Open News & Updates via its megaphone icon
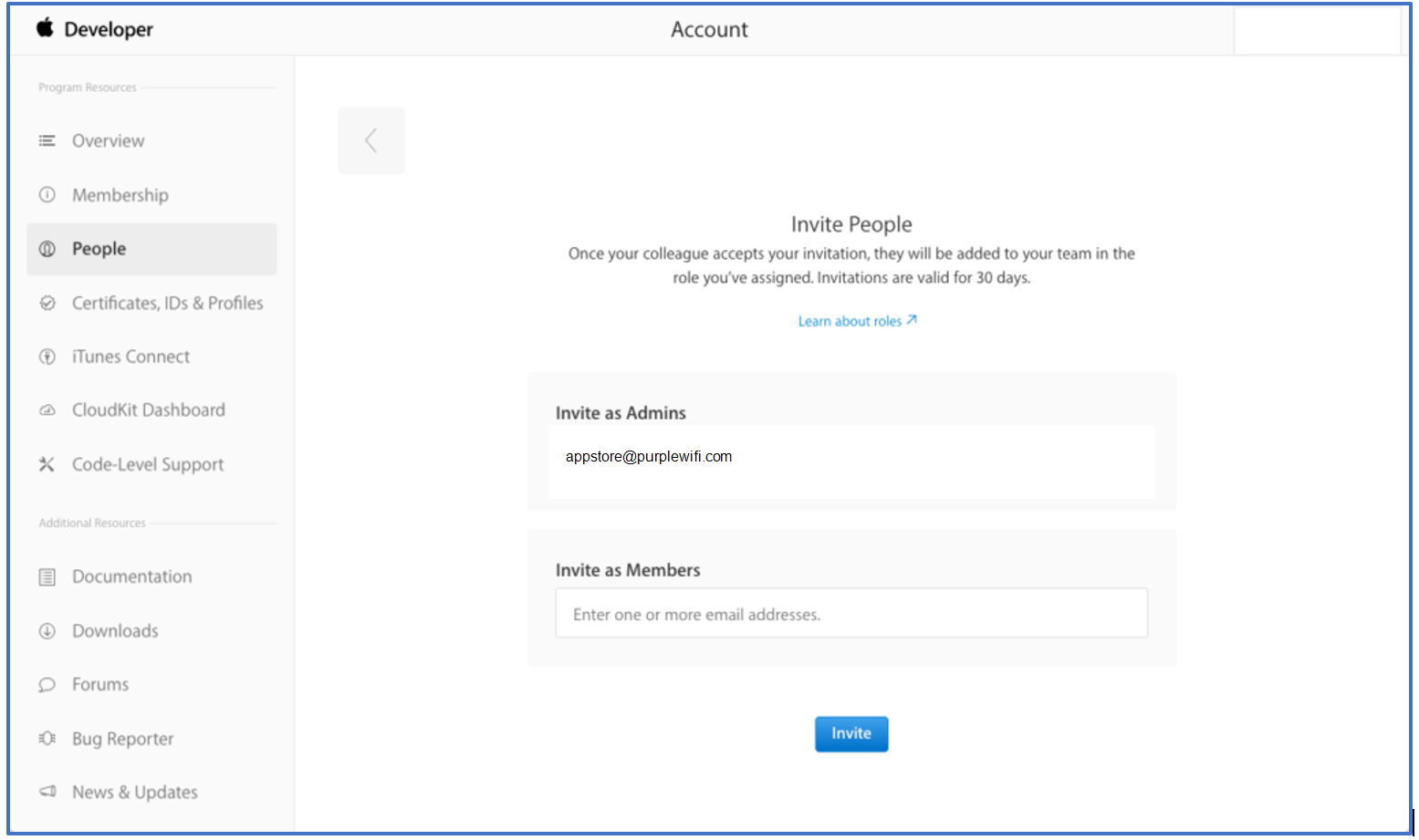Viewport: 1419px width, 840px height. pyautogui.click(x=47, y=792)
